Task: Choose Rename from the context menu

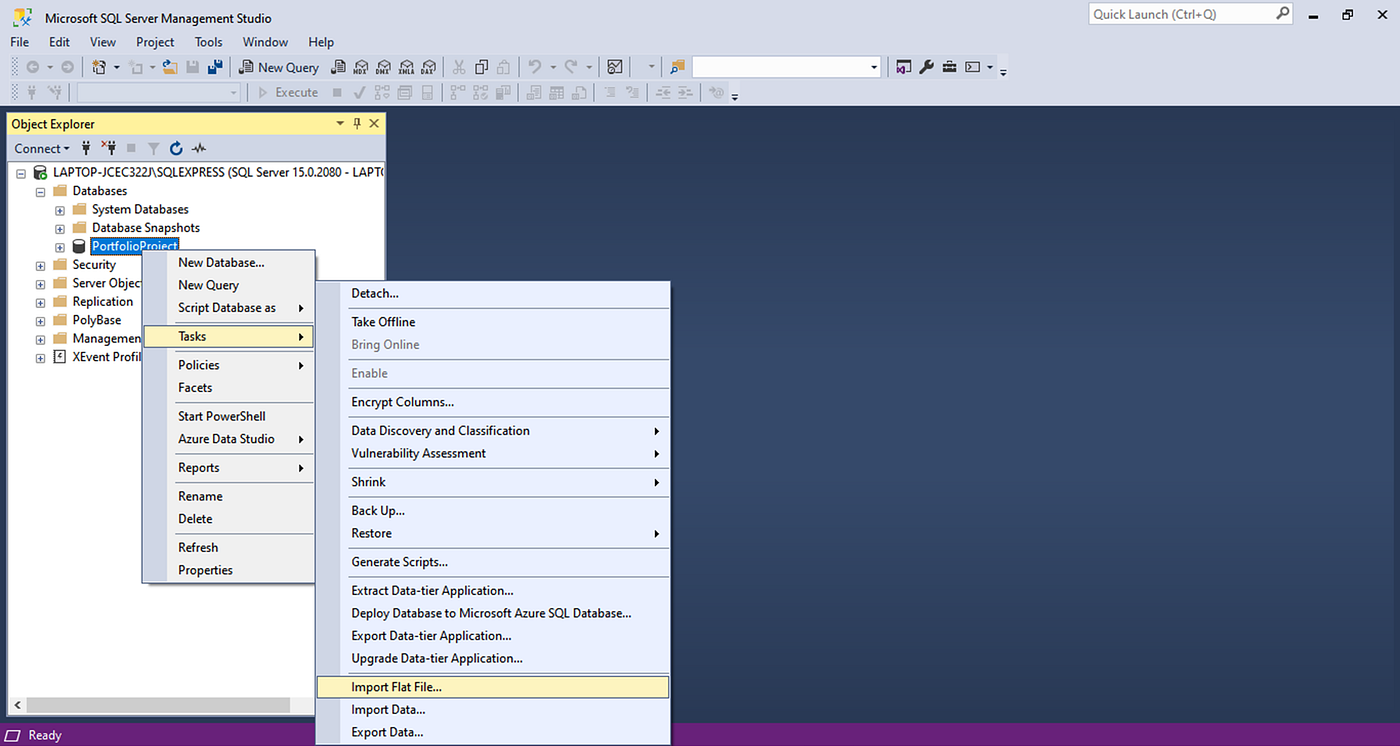Action: click(x=200, y=495)
